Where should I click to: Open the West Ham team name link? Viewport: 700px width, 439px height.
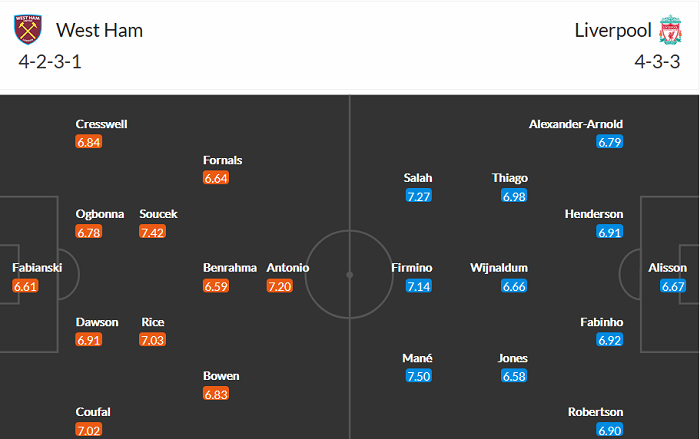(99, 30)
